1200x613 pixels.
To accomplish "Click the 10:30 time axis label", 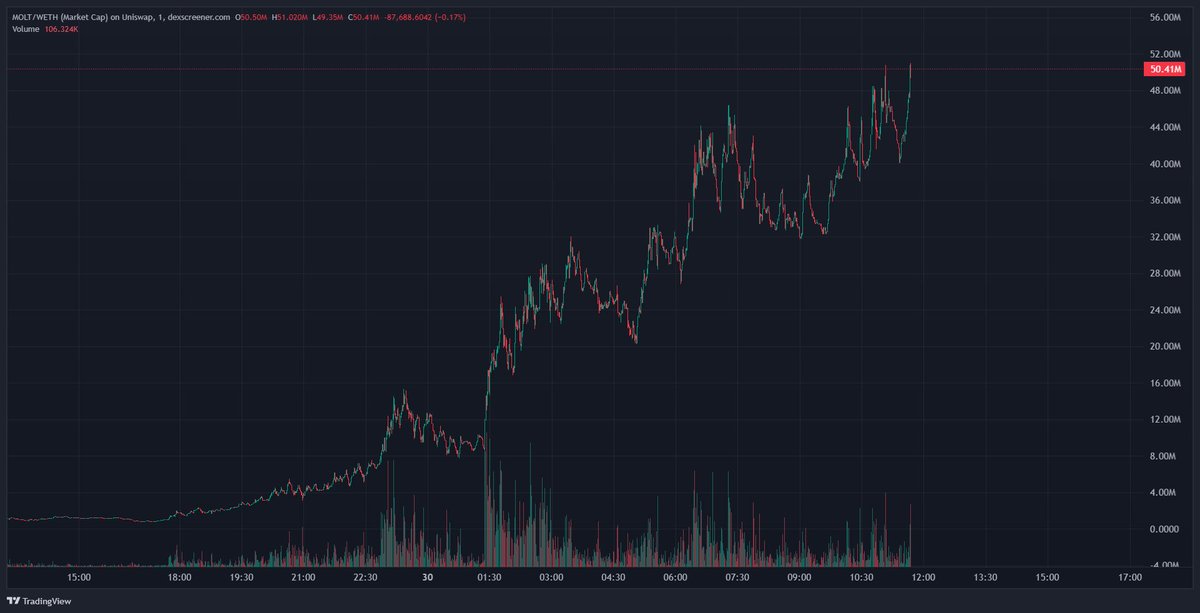I will pyautogui.click(x=861, y=577).
